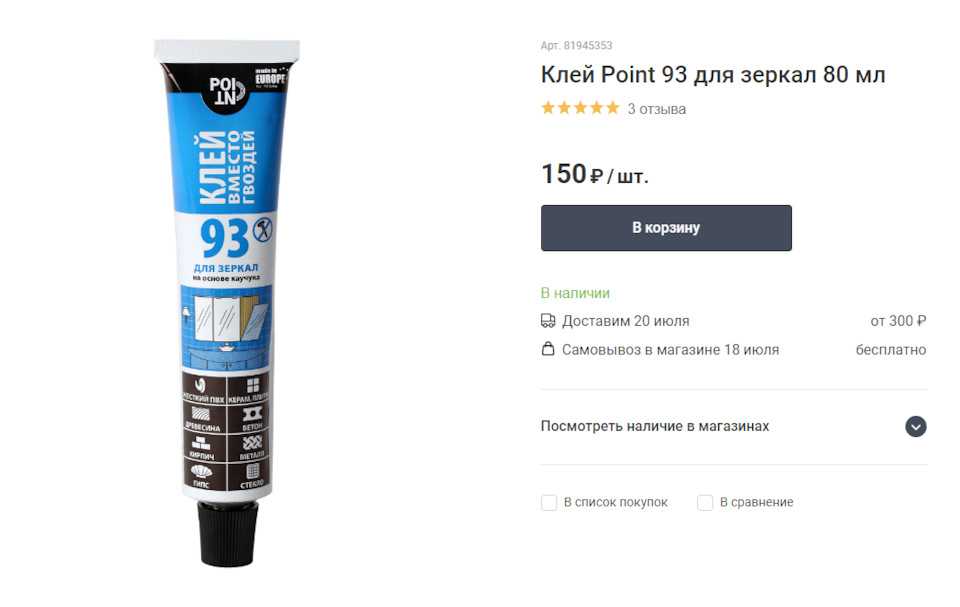Click the article number 81945353
The width and height of the screenshot is (960, 607).
(588, 45)
